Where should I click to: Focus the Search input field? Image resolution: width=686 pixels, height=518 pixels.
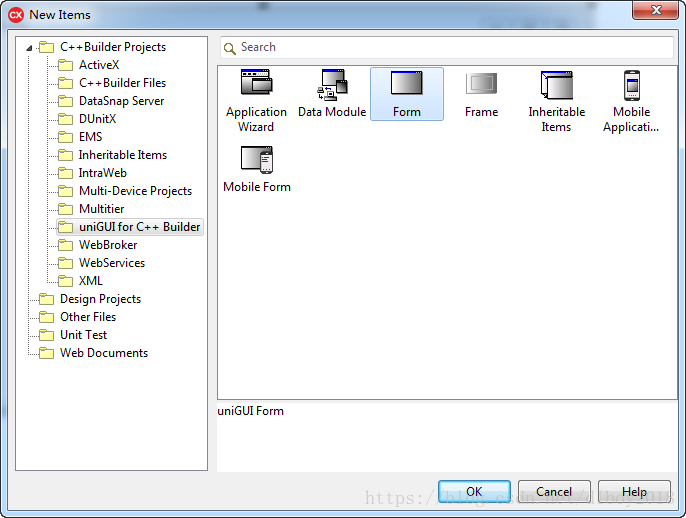click(447, 47)
